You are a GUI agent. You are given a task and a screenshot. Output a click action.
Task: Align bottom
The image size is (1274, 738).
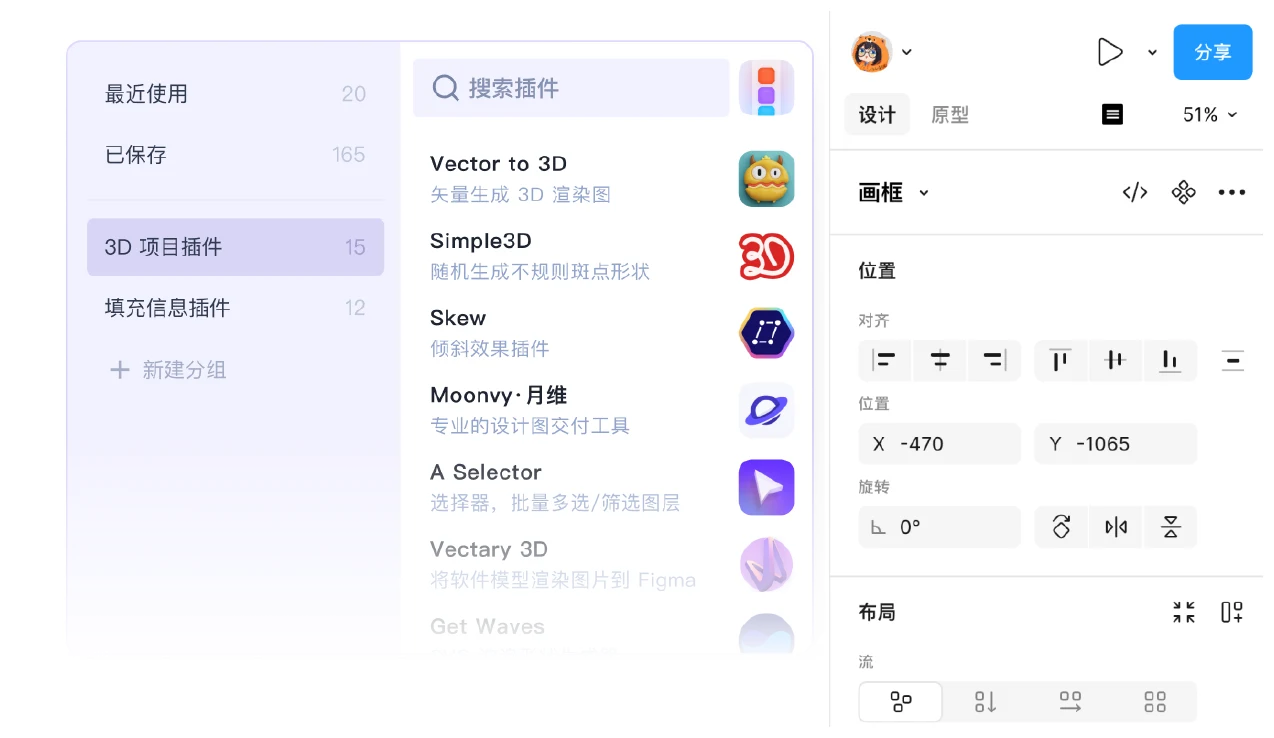1170,361
